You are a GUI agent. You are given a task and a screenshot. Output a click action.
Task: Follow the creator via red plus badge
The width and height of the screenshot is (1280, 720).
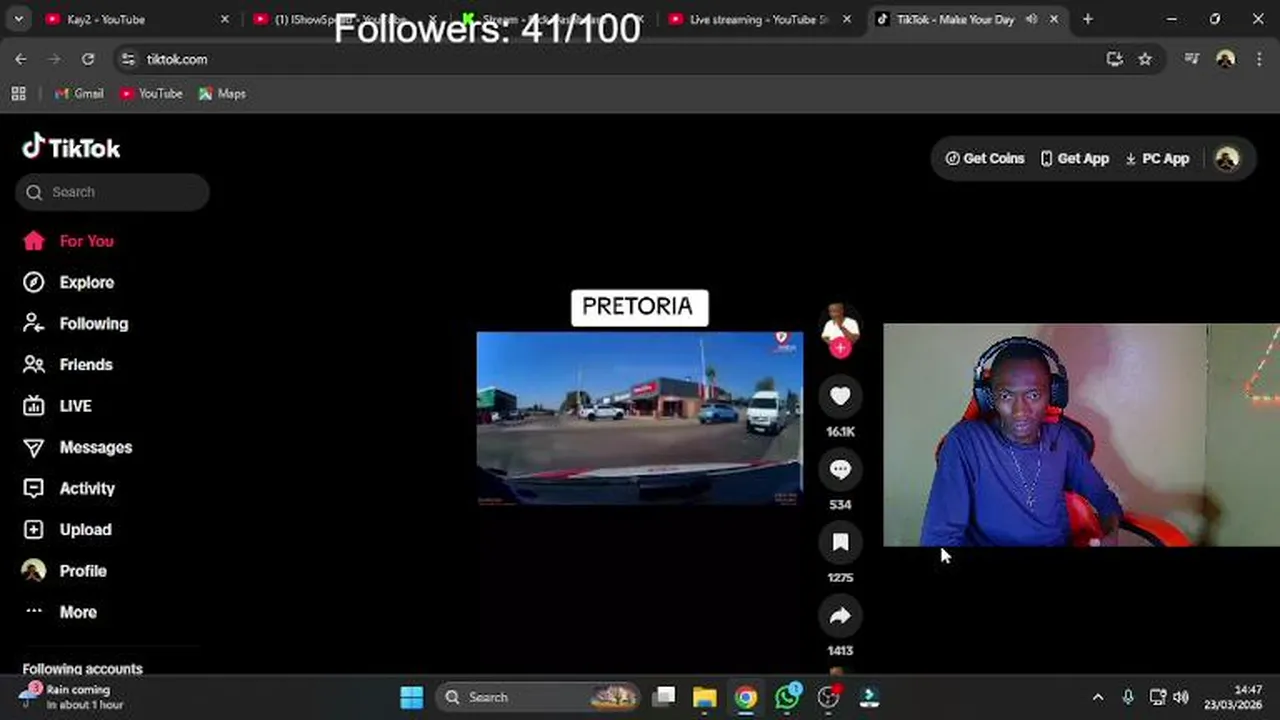(x=840, y=348)
